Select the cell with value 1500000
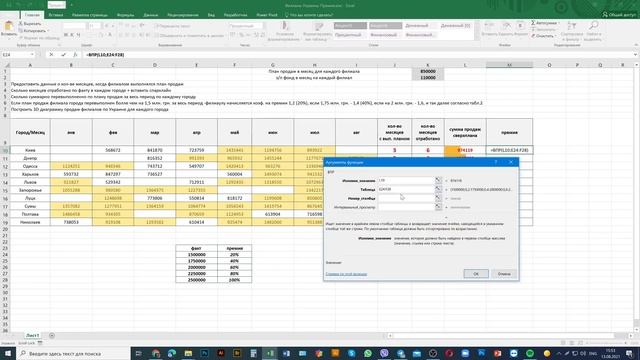Image resolution: width=640 pixels, height=360 pixels. [196, 254]
